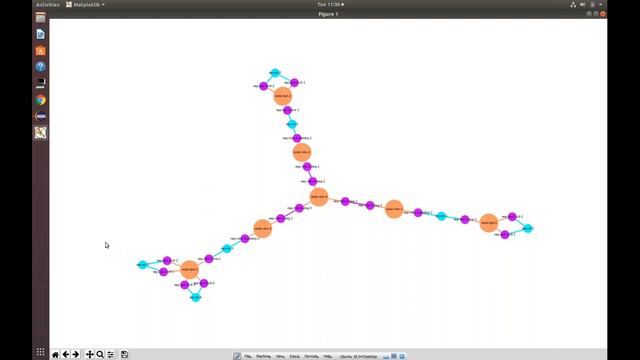
Task: Open the Help menu in VM bar
Action: (x=327, y=357)
